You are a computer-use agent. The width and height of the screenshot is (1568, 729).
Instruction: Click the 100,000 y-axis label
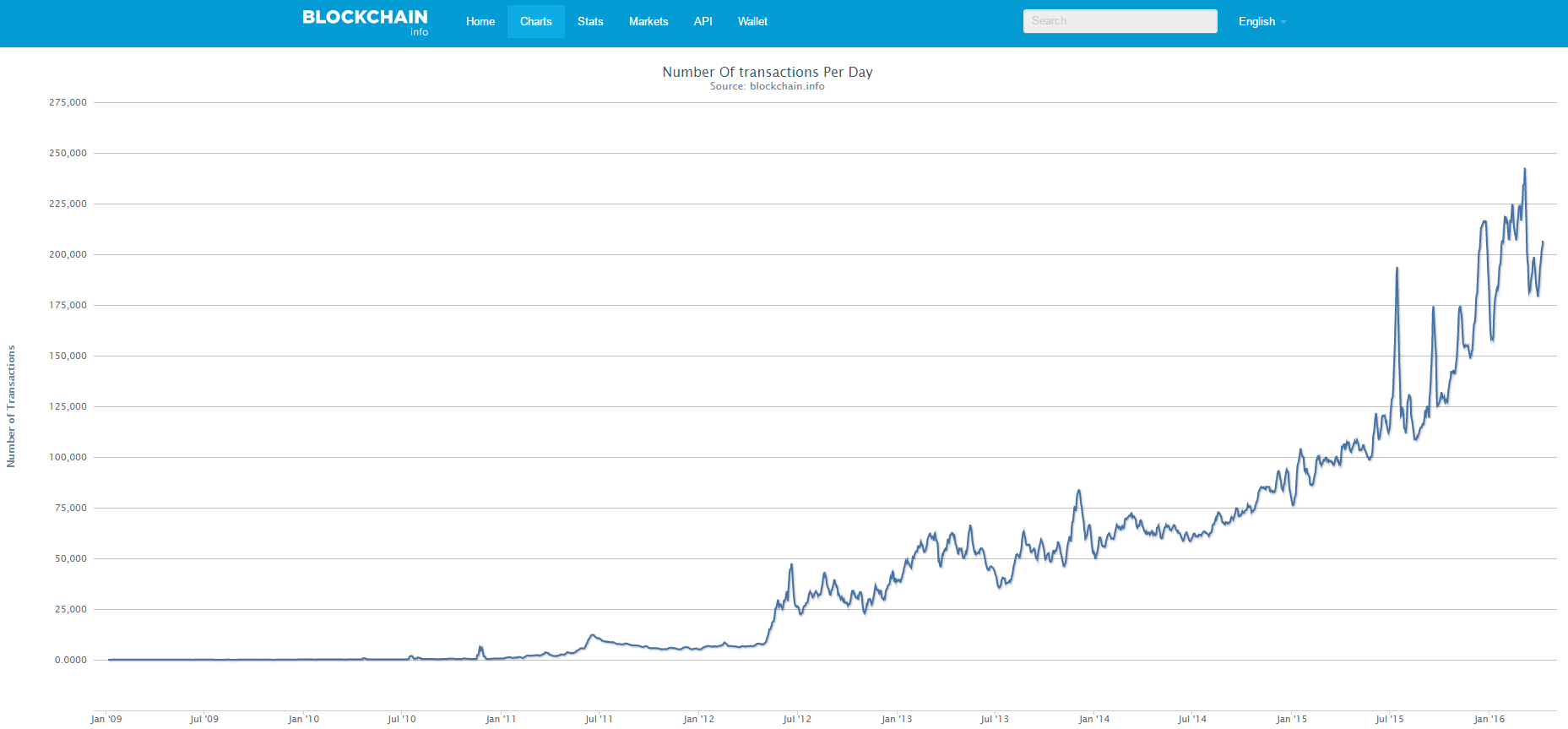(x=68, y=457)
